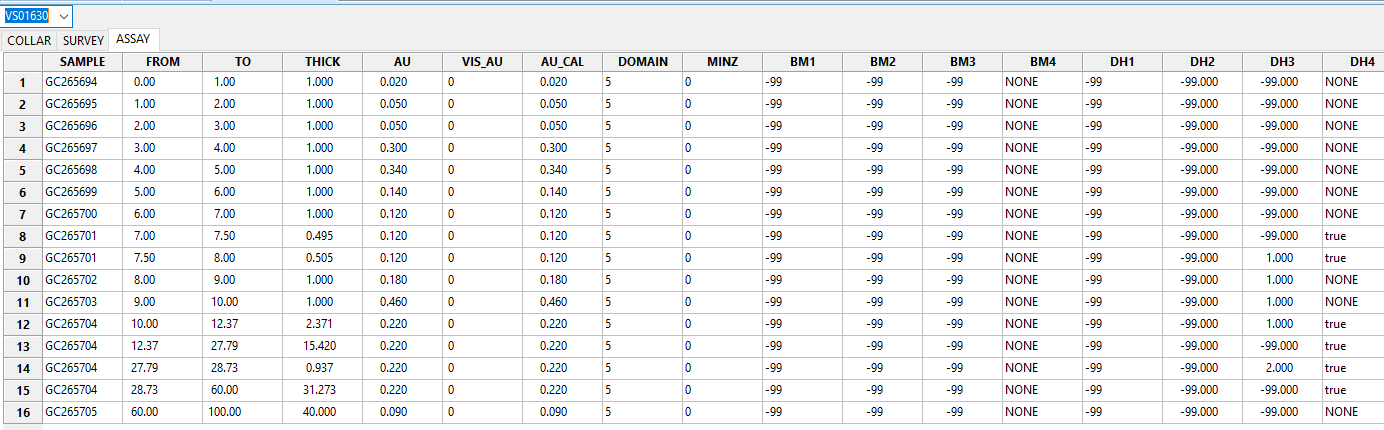Click the AU_CAL column header

pyautogui.click(x=562, y=62)
